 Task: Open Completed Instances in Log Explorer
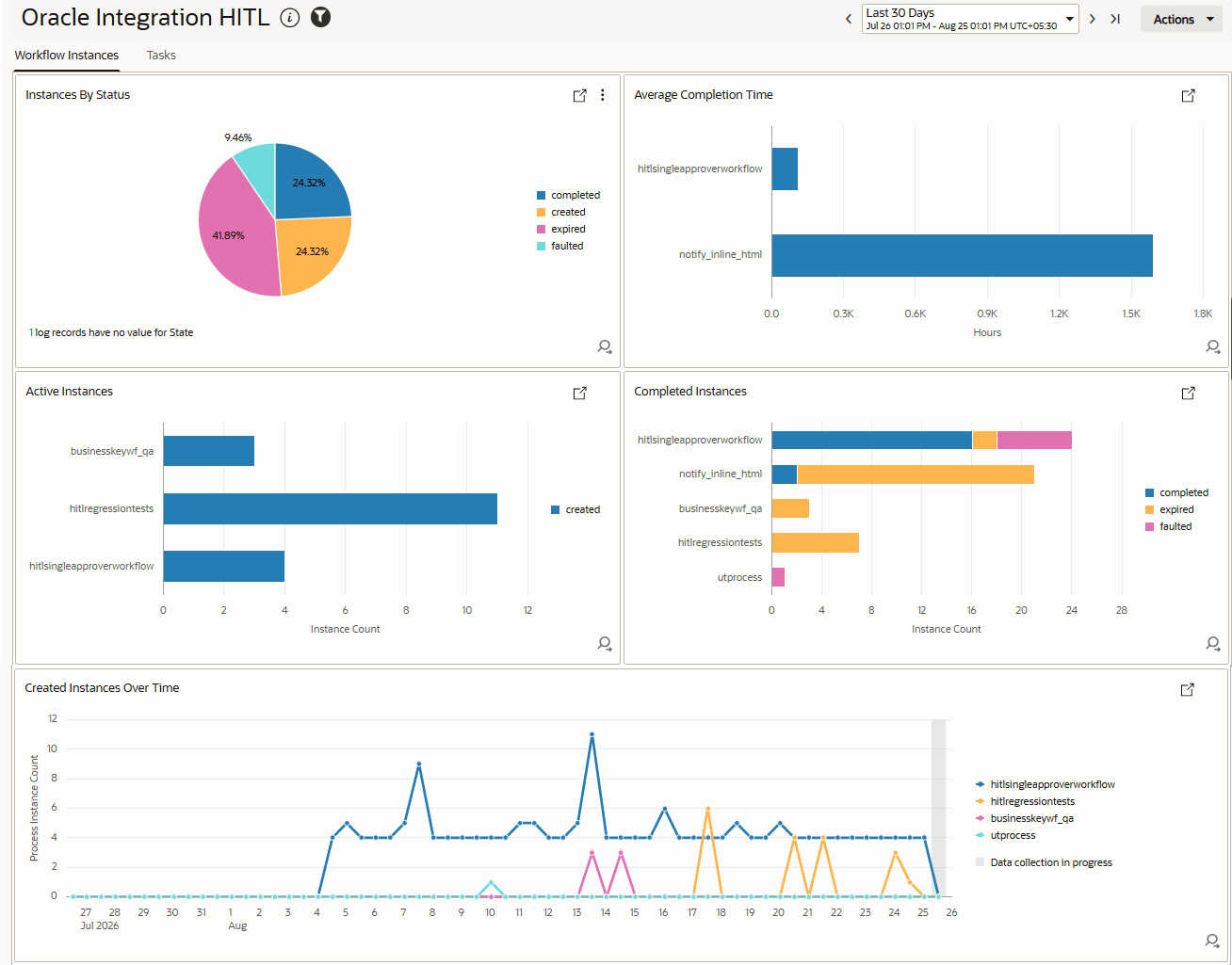(x=1189, y=393)
